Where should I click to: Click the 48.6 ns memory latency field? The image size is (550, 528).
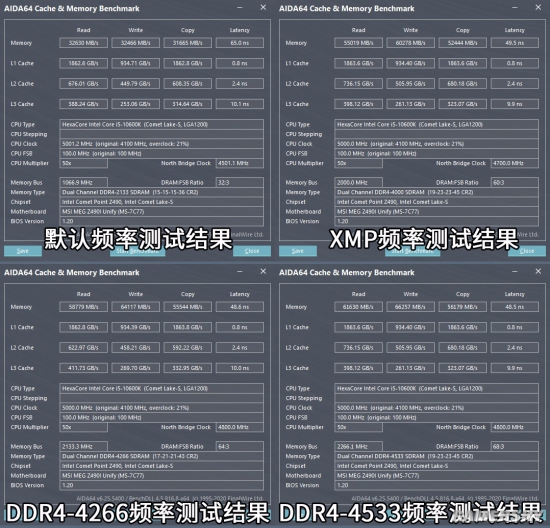coord(240,307)
